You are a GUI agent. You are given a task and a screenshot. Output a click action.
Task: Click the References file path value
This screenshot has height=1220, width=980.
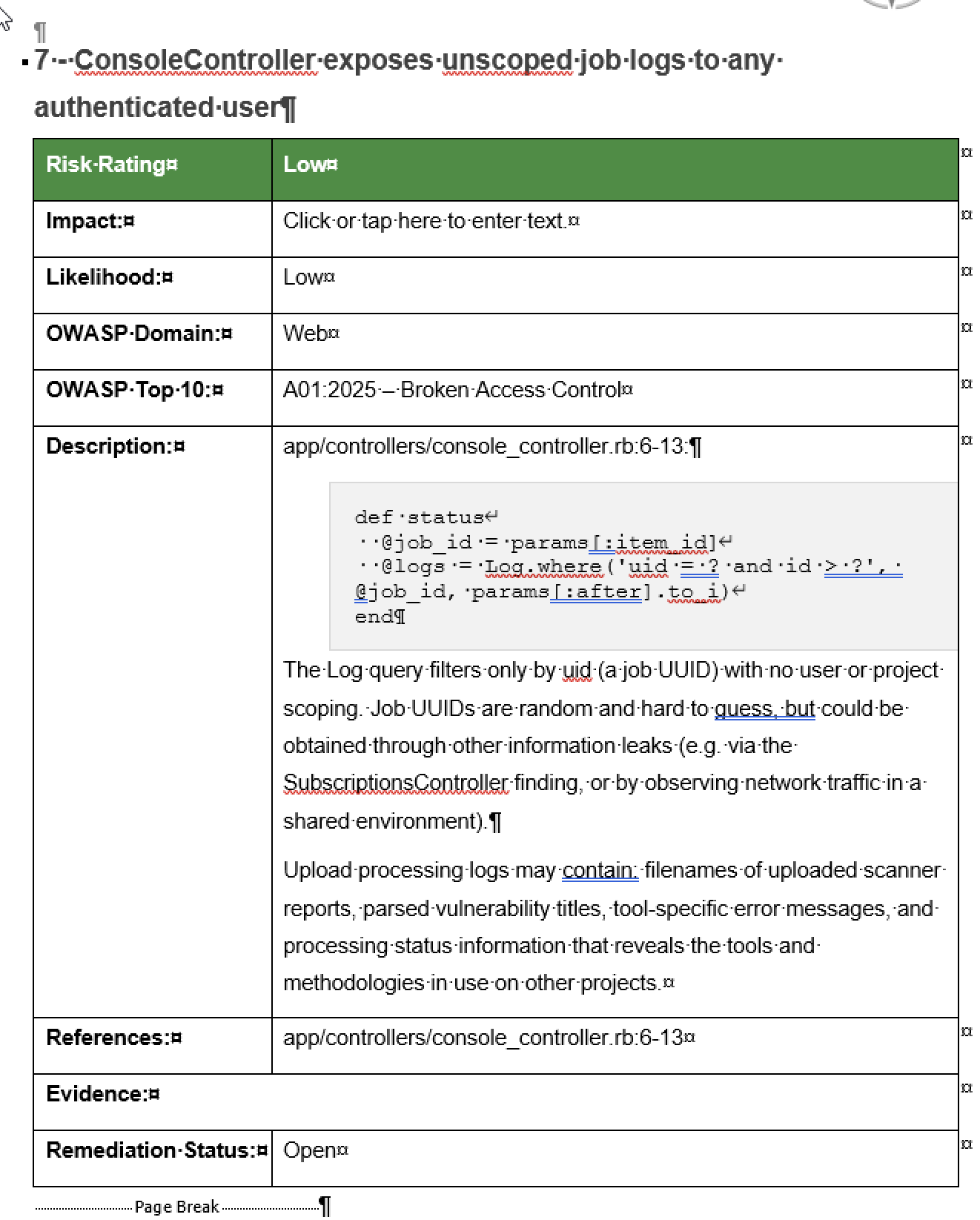483,1038
